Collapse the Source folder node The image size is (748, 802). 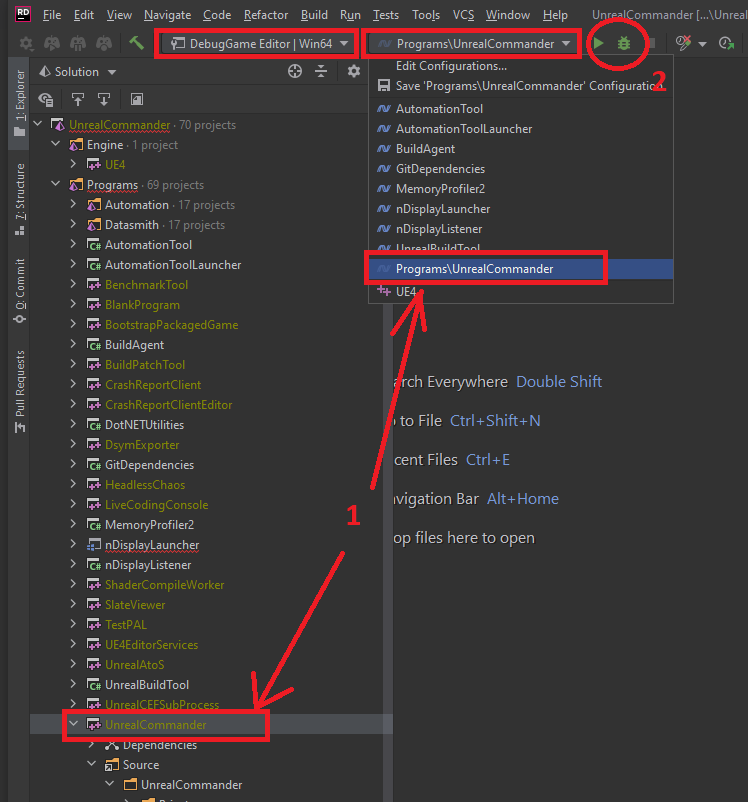click(92, 764)
